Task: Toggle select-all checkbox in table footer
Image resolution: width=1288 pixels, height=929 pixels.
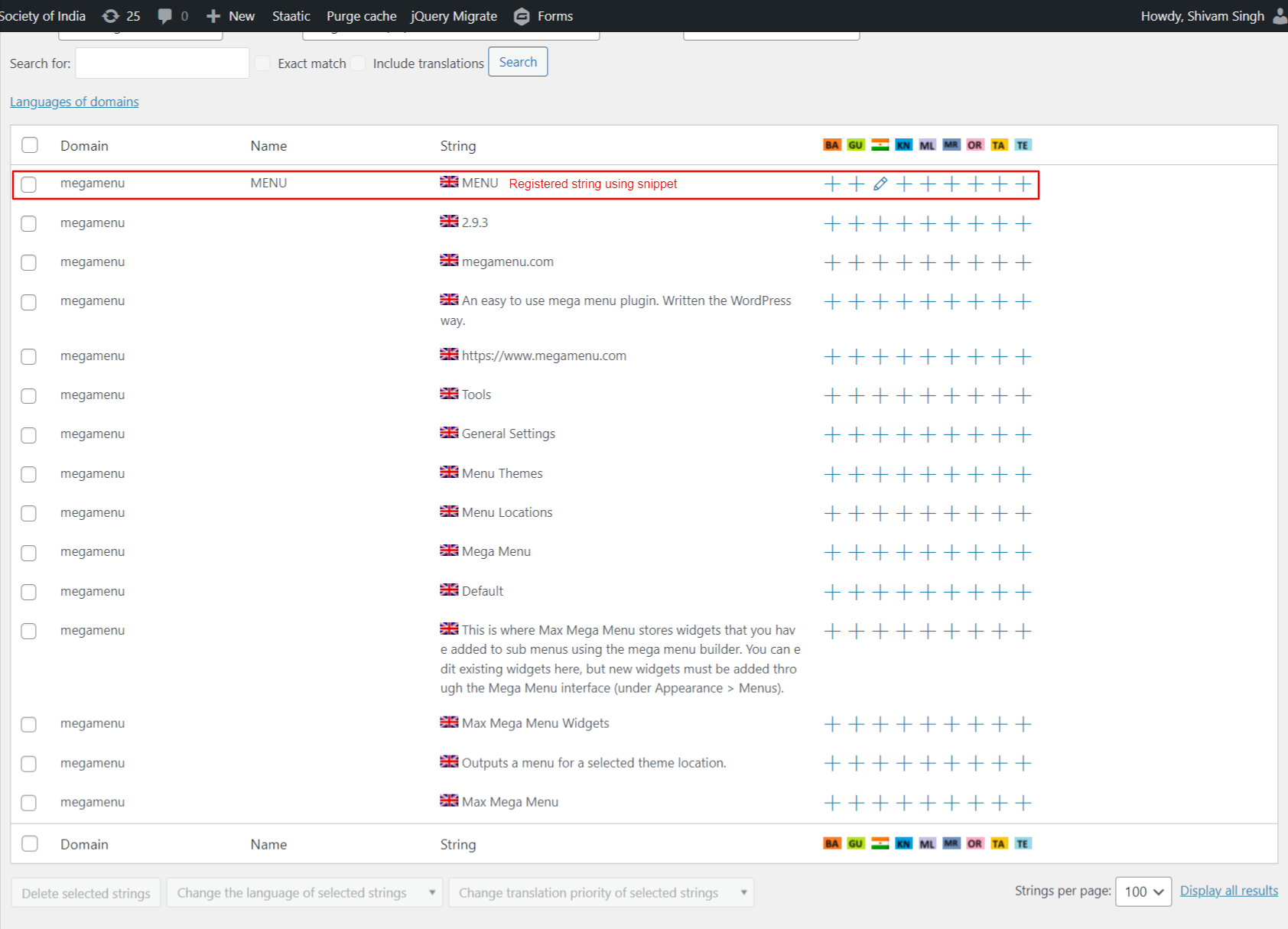Action: (30, 843)
